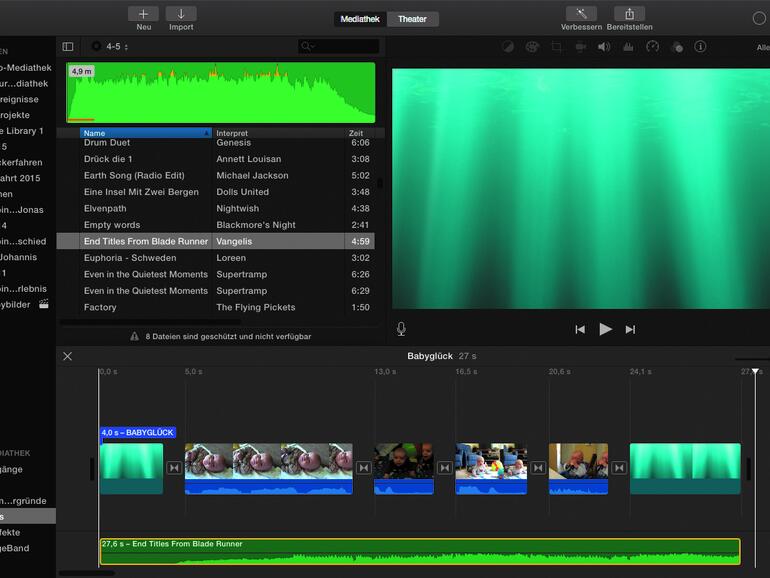Show clip information with info icon
Viewport: 770px width, 578px height.
(700, 47)
